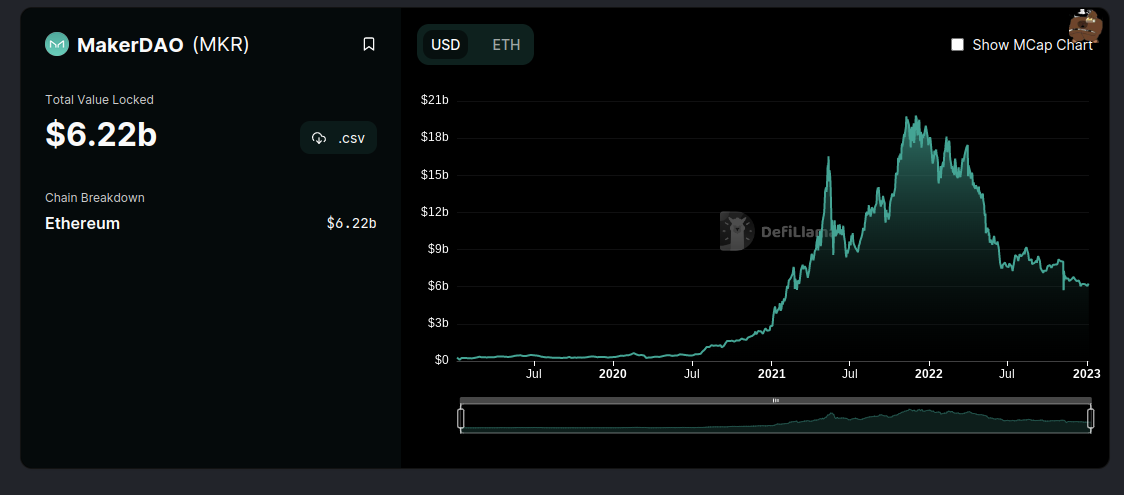This screenshot has width=1124, height=495.
Task: Click the mini overview chart in range selector
Action: (776, 419)
